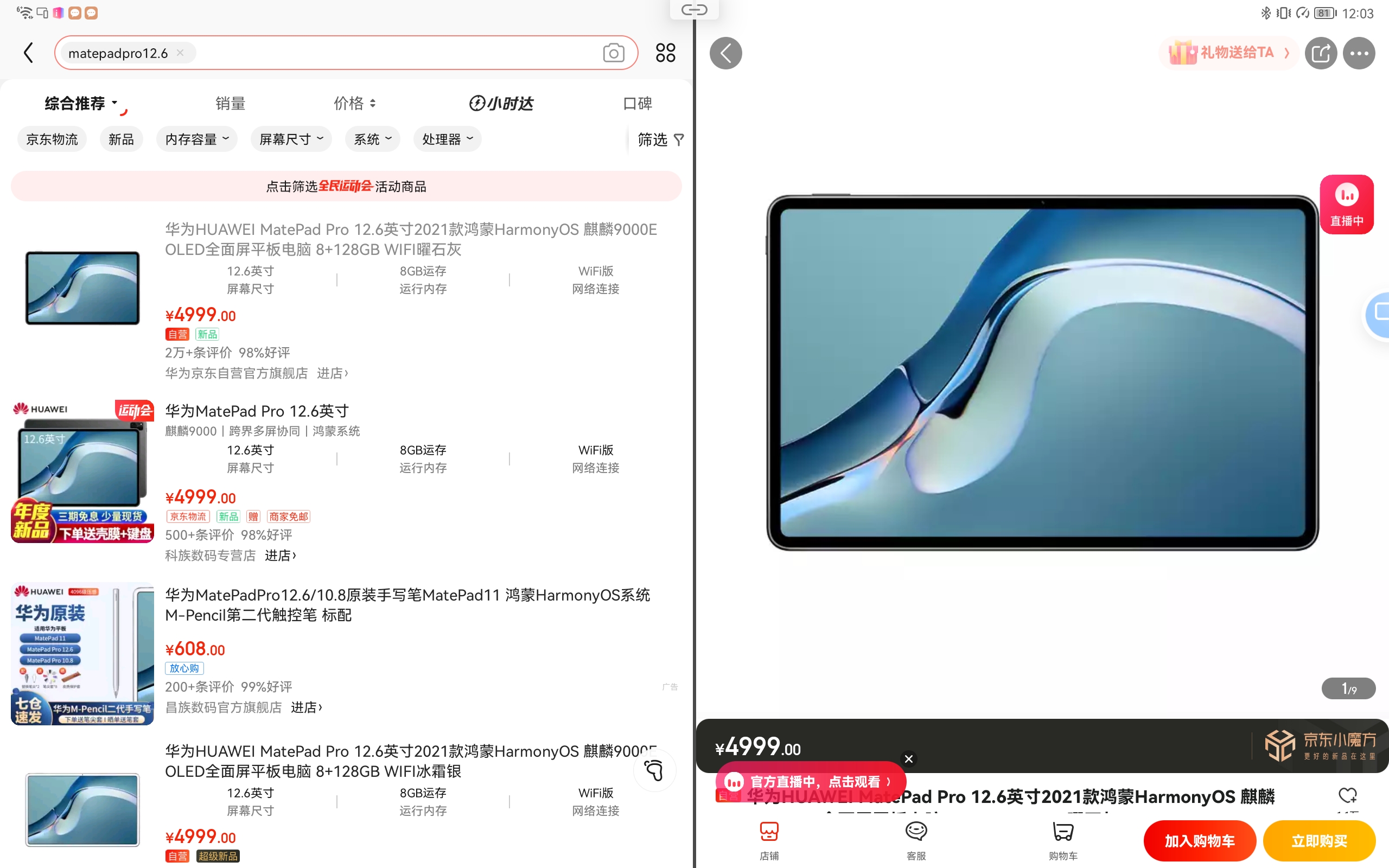Click 加入购物车 button on product panel
This screenshot has width=1389, height=868.
pos(1200,839)
